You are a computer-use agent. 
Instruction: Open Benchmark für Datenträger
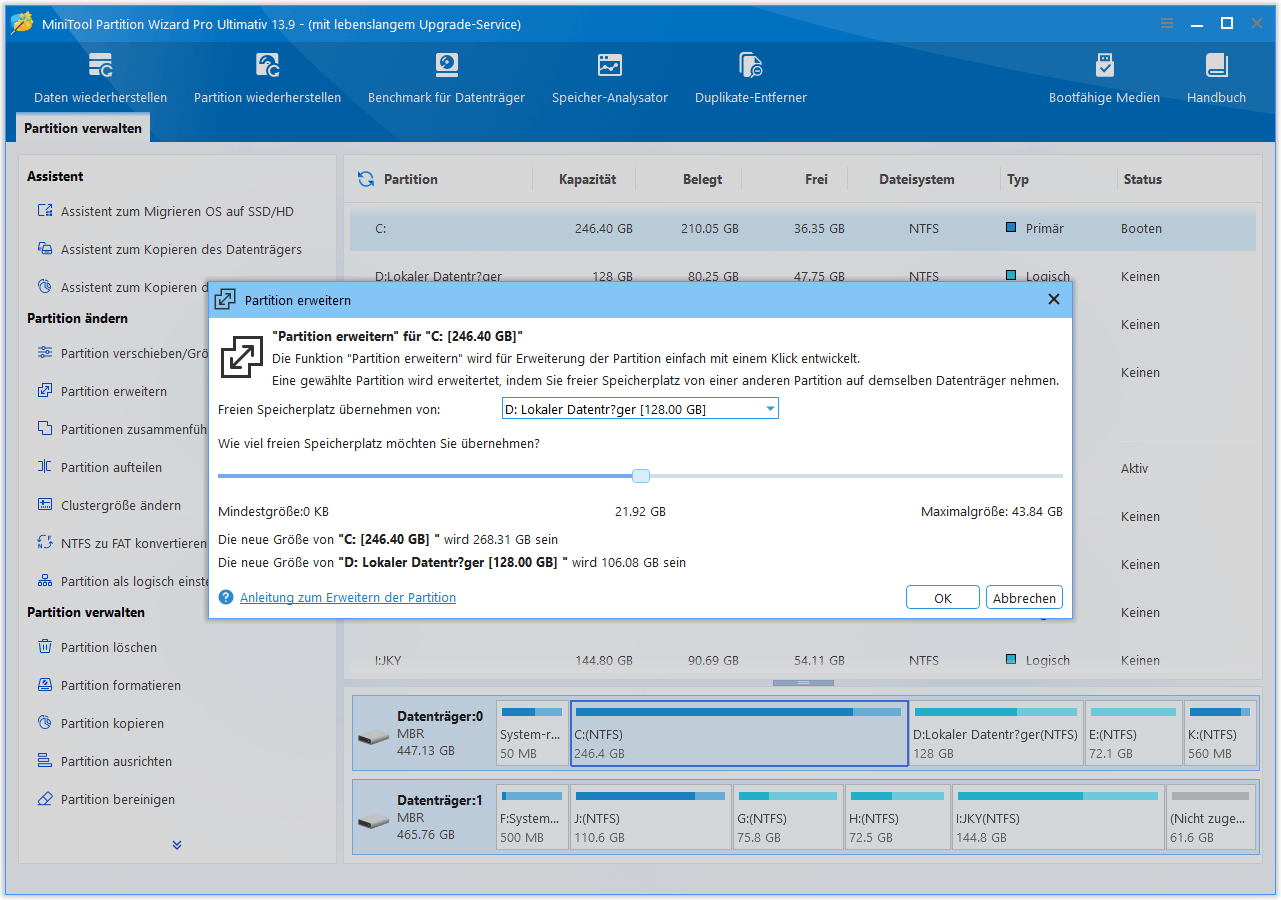(x=446, y=78)
